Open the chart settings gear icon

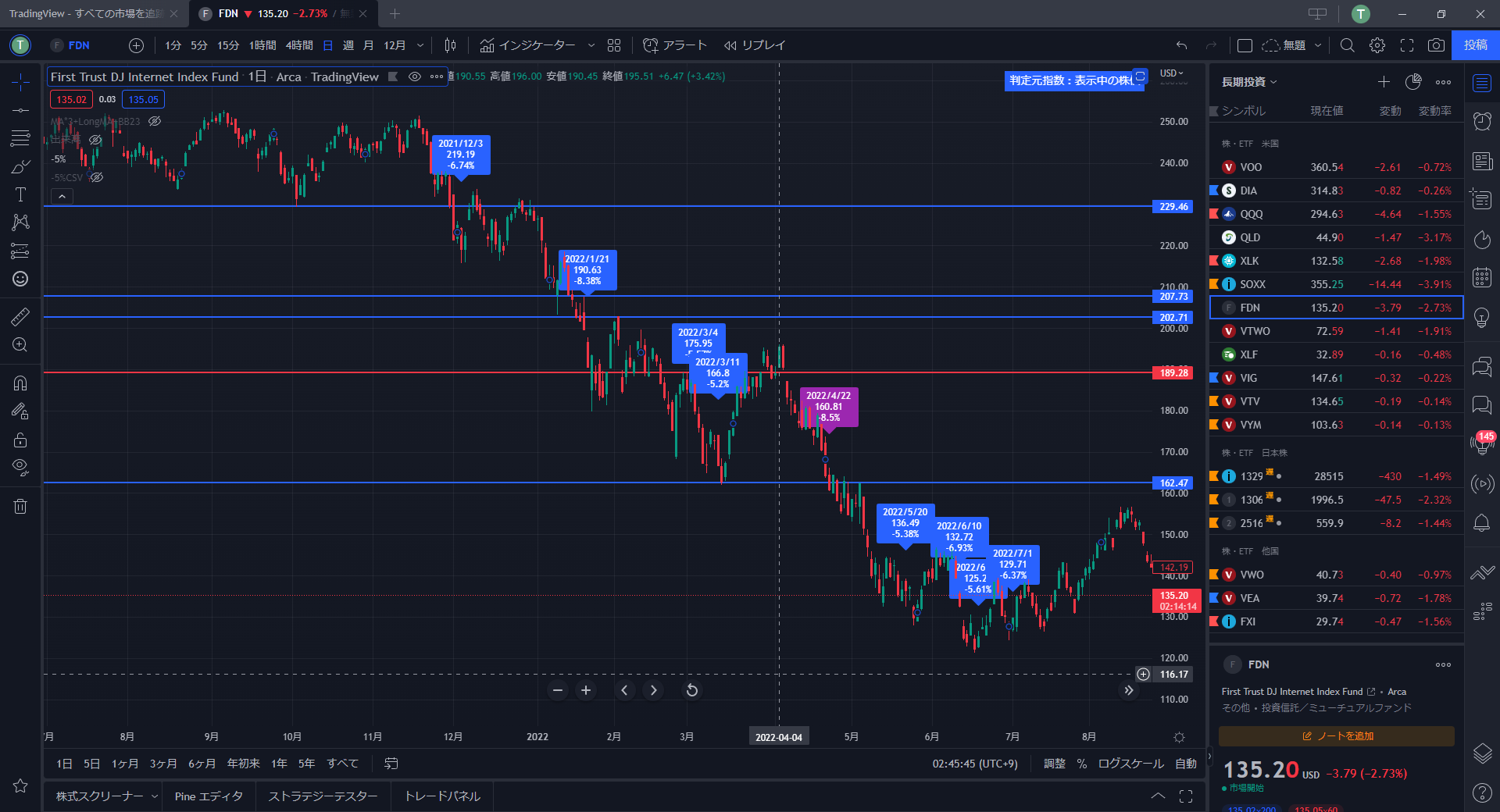point(1377,45)
